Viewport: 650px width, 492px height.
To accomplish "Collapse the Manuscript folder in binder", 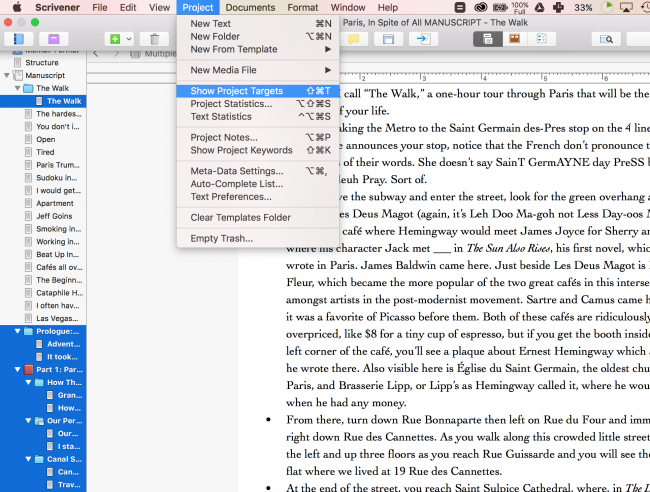I will click(8, 75).
